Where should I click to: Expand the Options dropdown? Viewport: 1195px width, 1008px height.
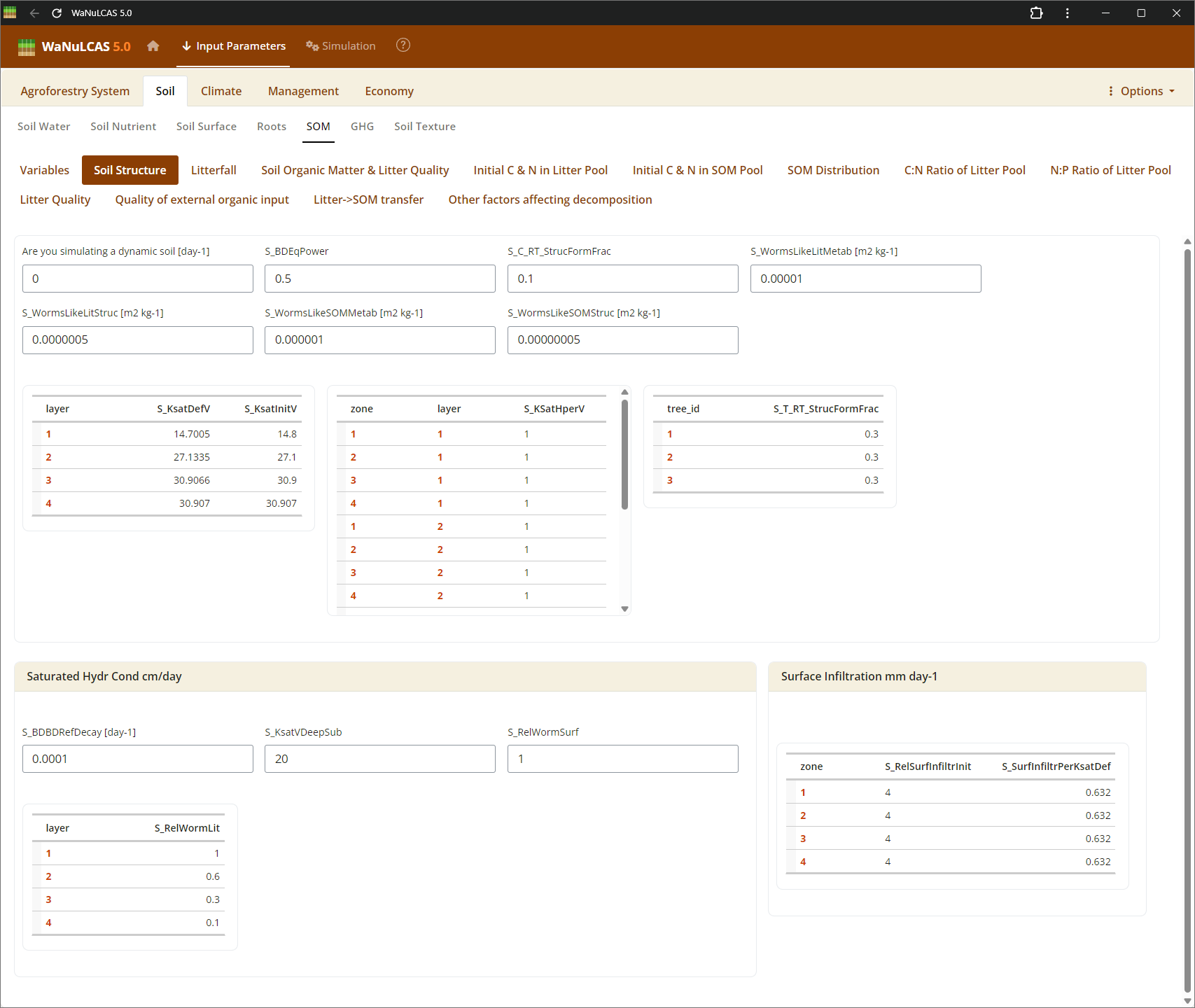(x=1141, y=91)
